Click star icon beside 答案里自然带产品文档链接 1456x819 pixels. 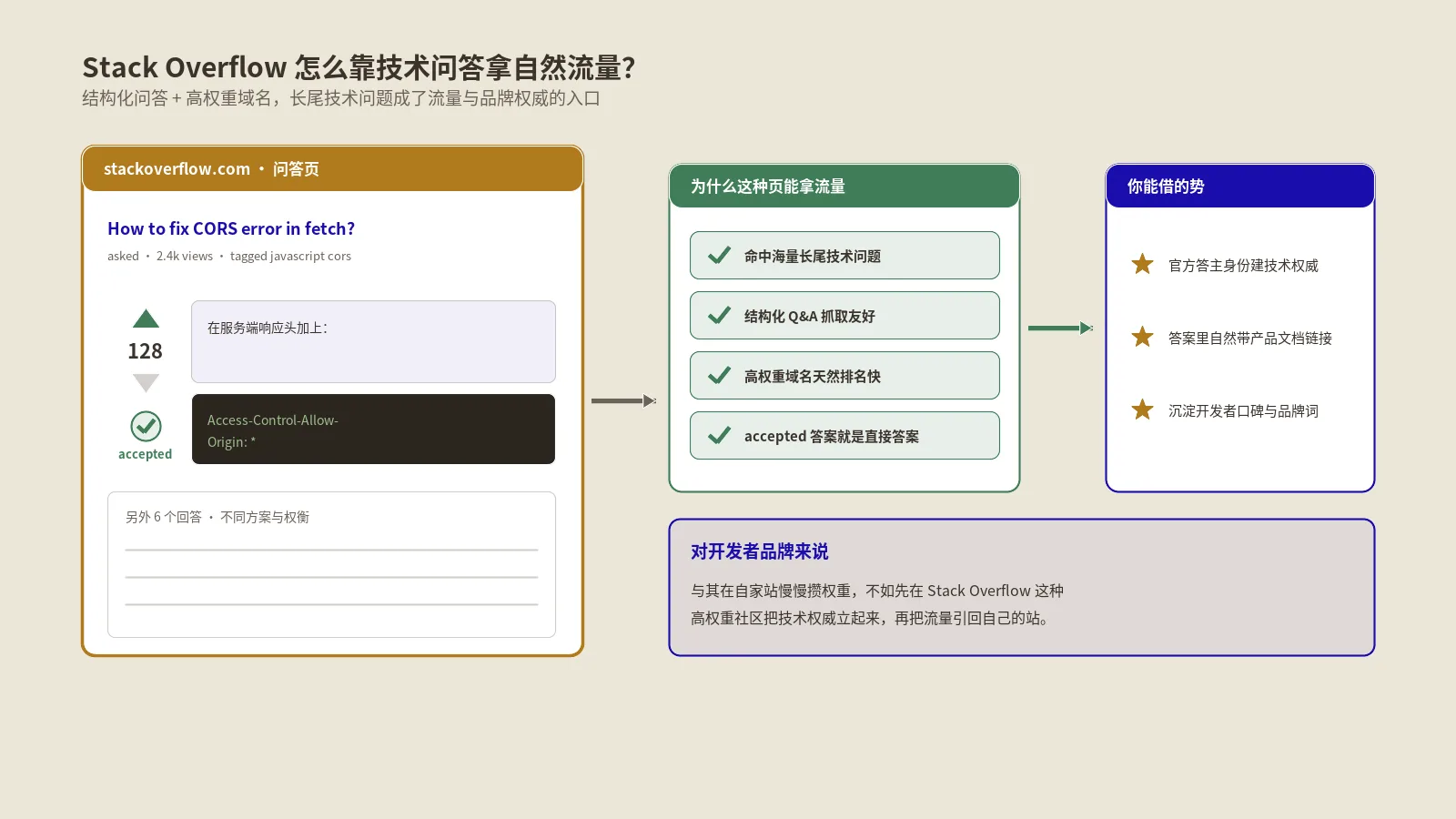point(1142,337)
